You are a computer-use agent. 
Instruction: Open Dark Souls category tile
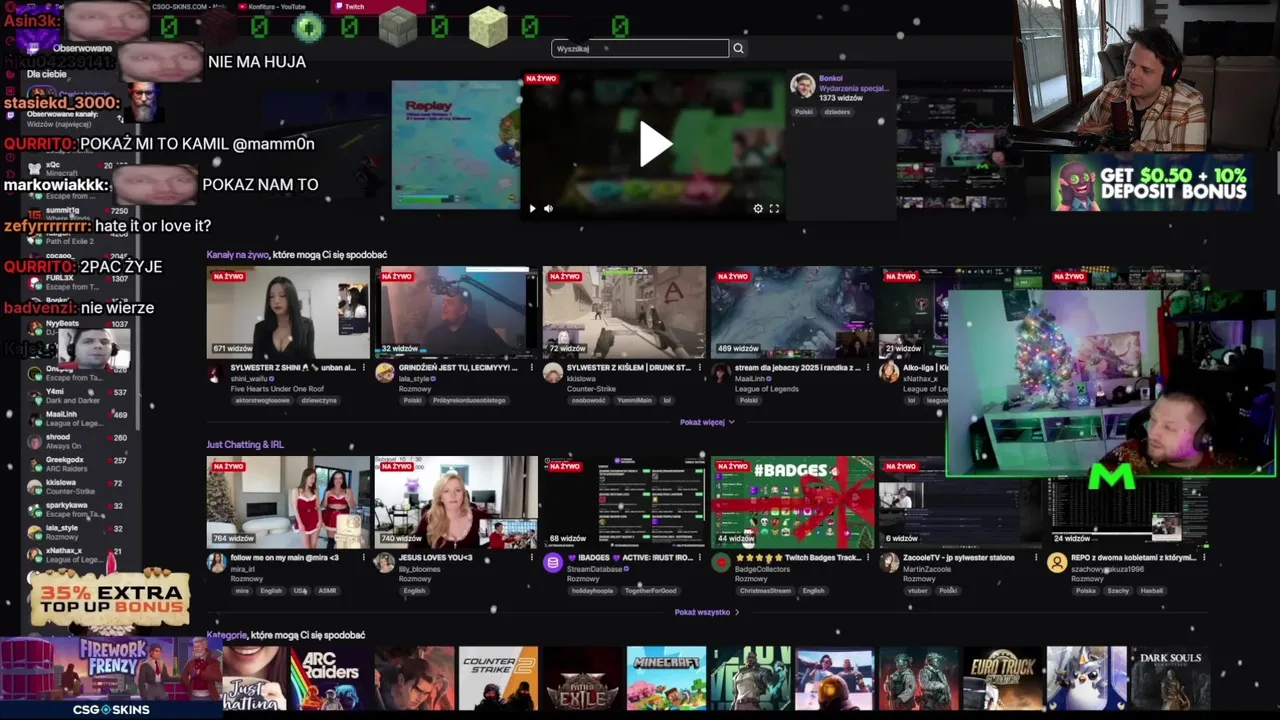tap(1170, 678)
